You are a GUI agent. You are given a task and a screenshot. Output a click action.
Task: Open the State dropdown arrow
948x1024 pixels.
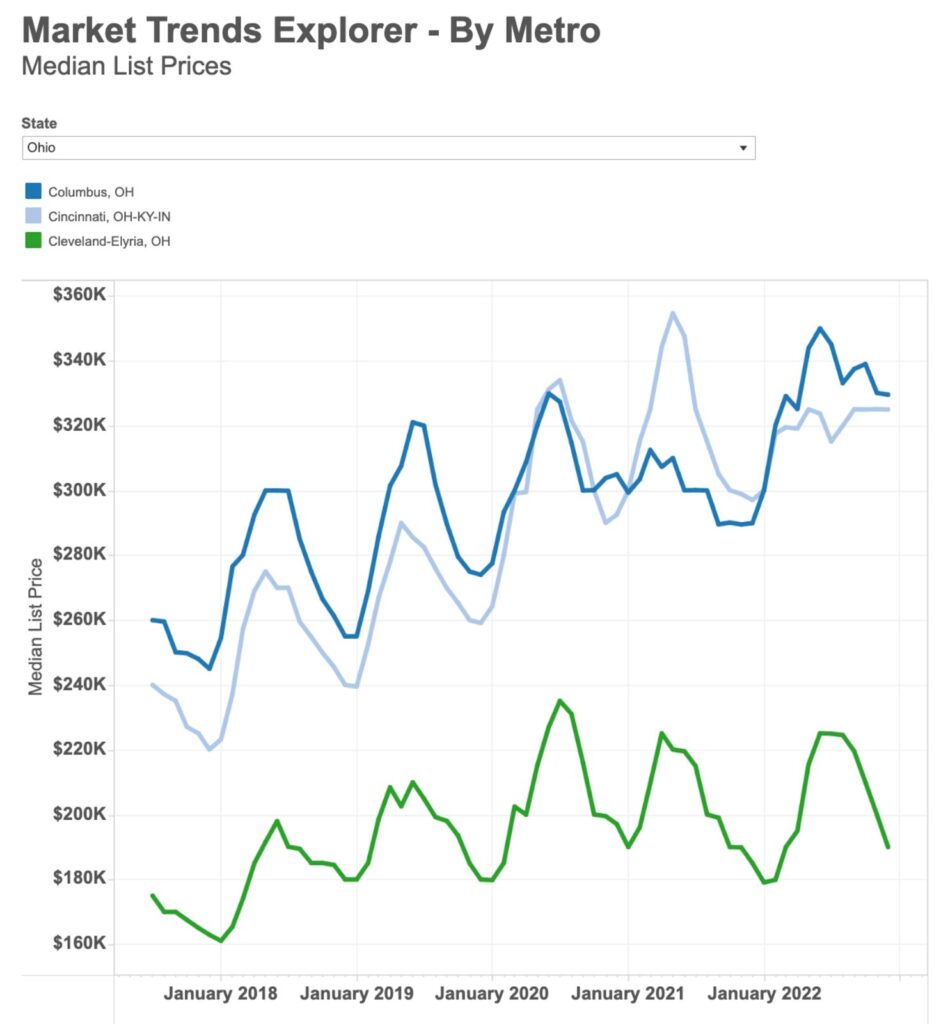coord(742,148)
